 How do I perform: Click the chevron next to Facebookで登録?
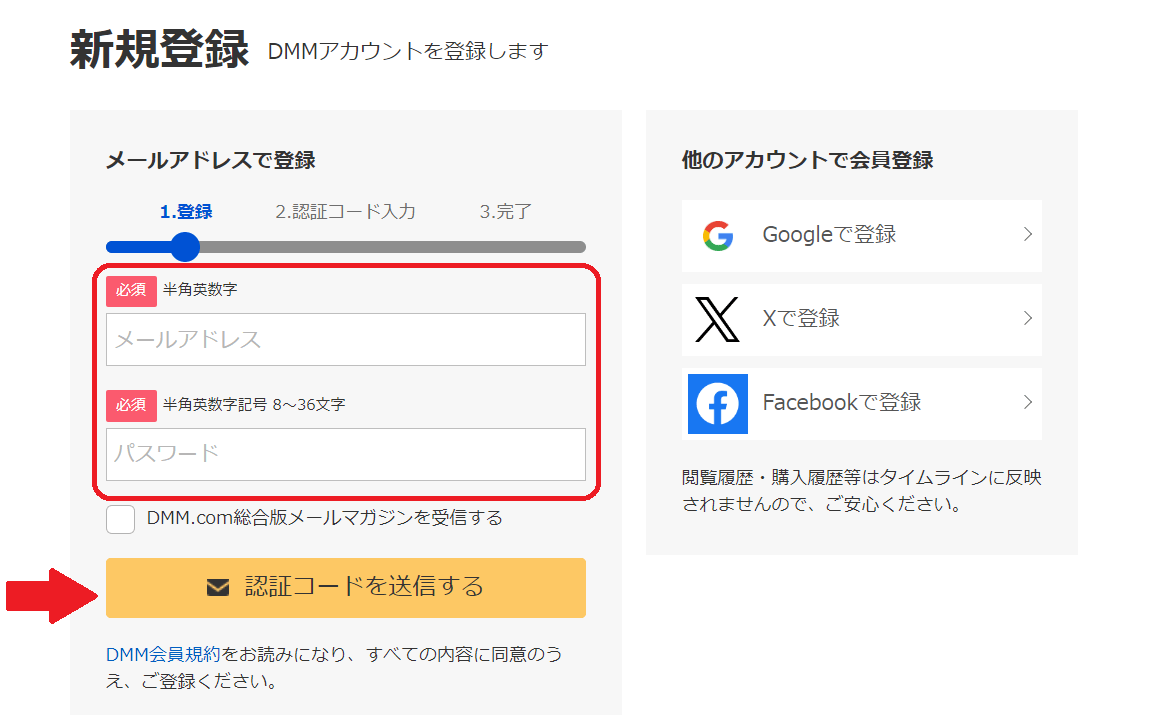click(1029, 403)
